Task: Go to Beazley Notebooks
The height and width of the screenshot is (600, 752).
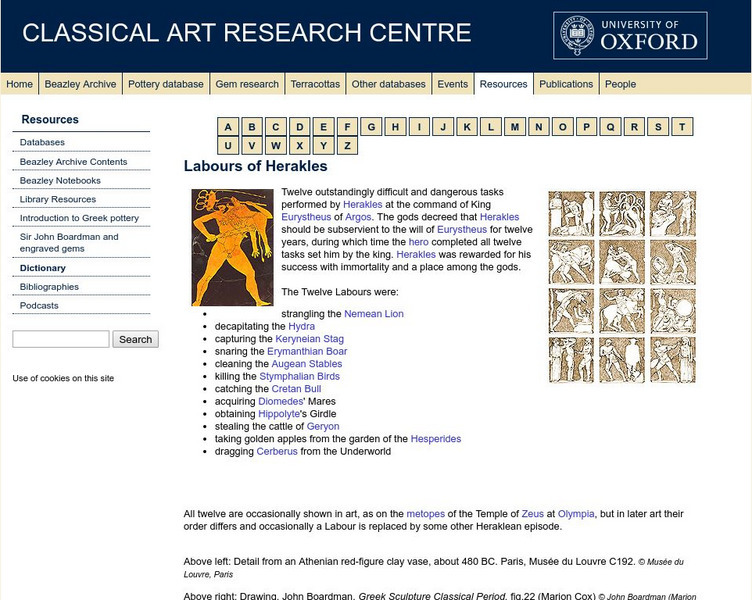Action: [60, 180]
